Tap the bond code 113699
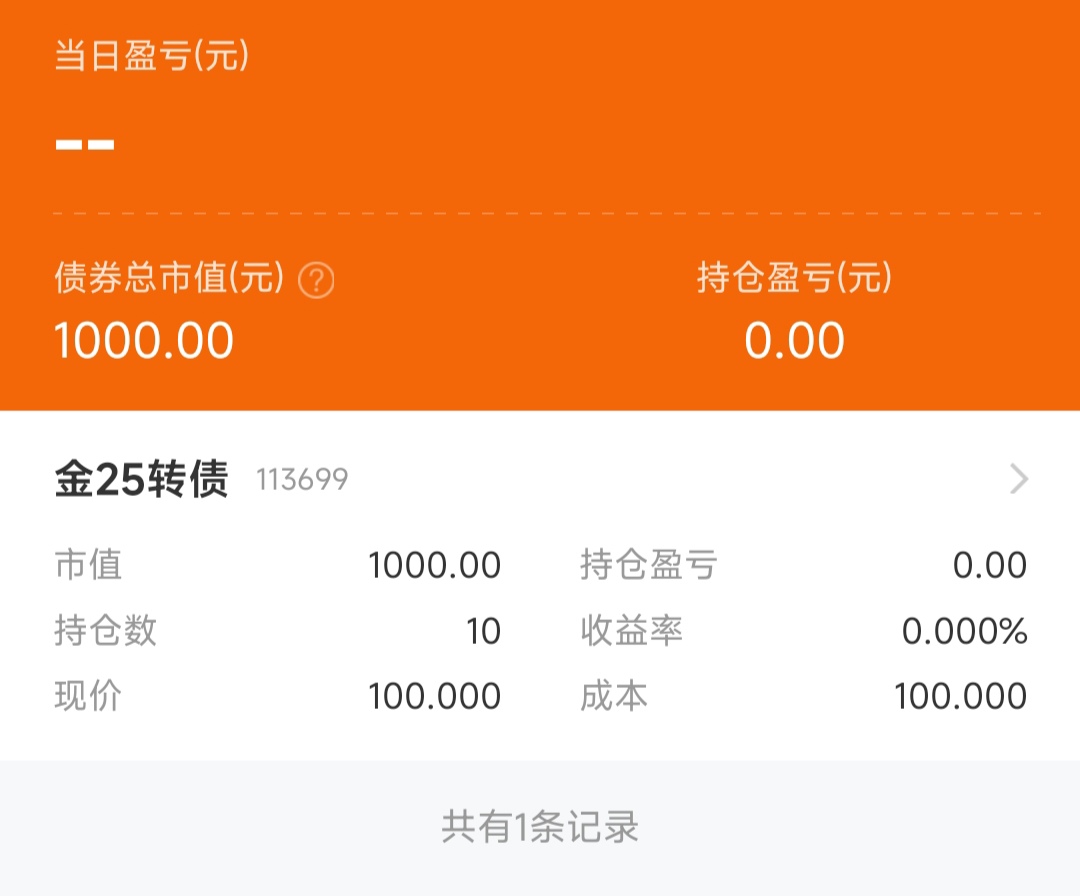This screenshot has width=1080, height=896. point(302,481)
